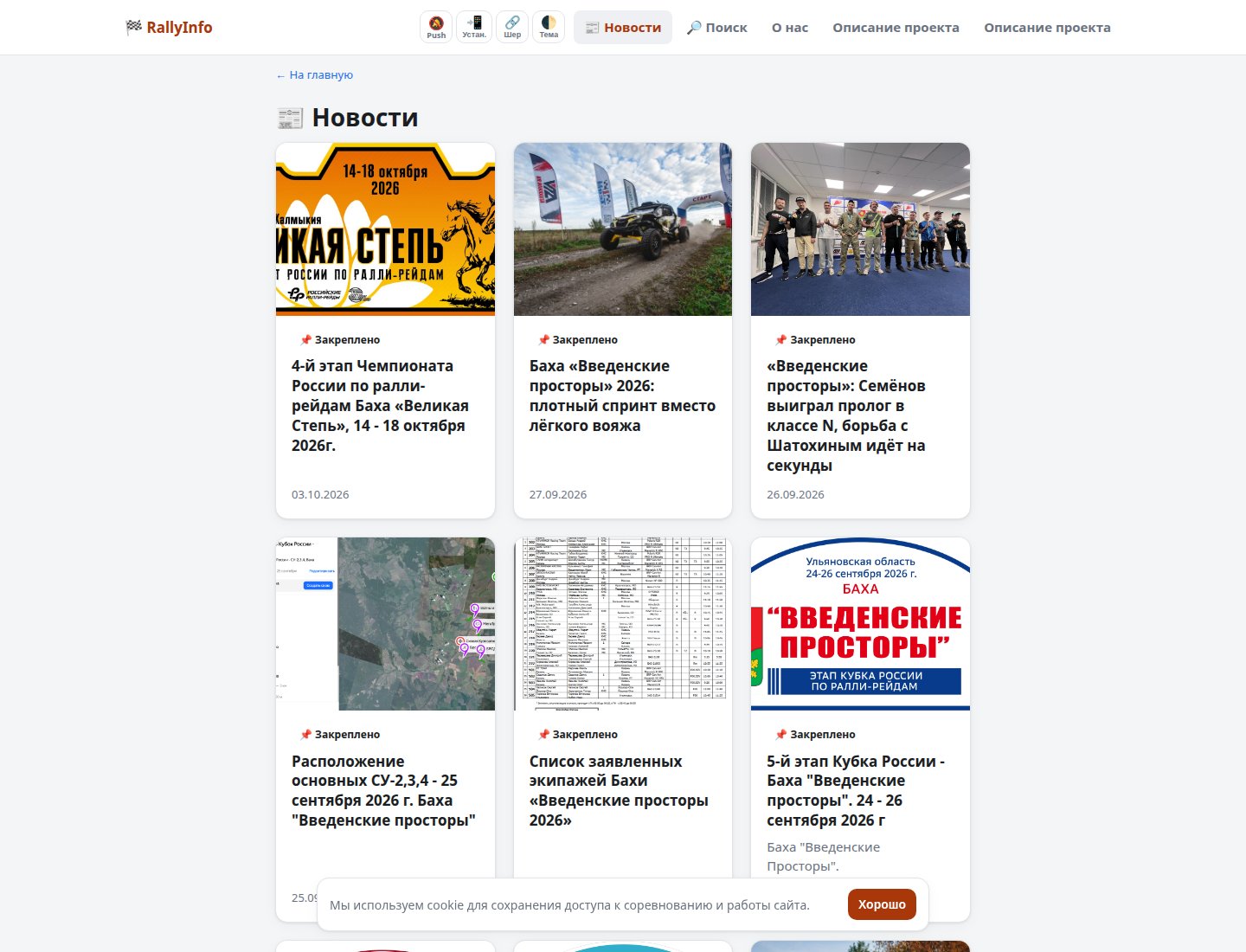The height and width of the screenshot is (952, 1246).
Task: Open article about Семёнов winning the пролог
Action: 846,415
